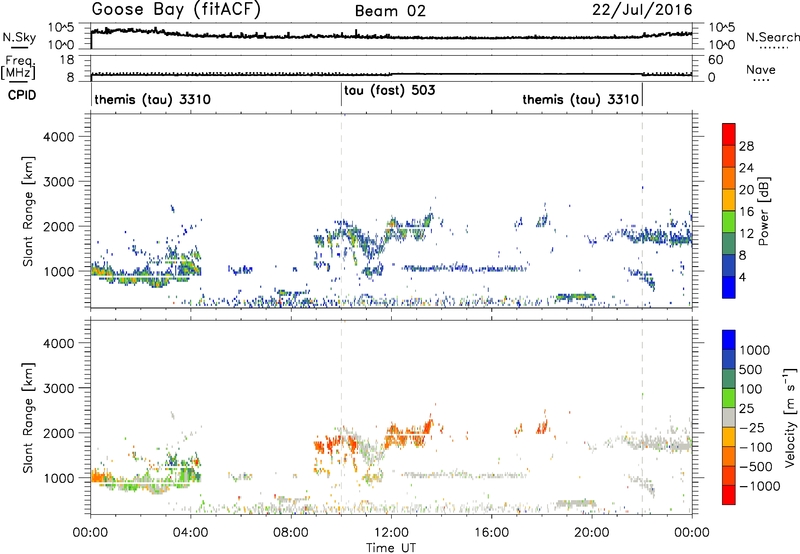
Task: Click the '00:00' label at the time axis start
Action: tap(91, 533)
